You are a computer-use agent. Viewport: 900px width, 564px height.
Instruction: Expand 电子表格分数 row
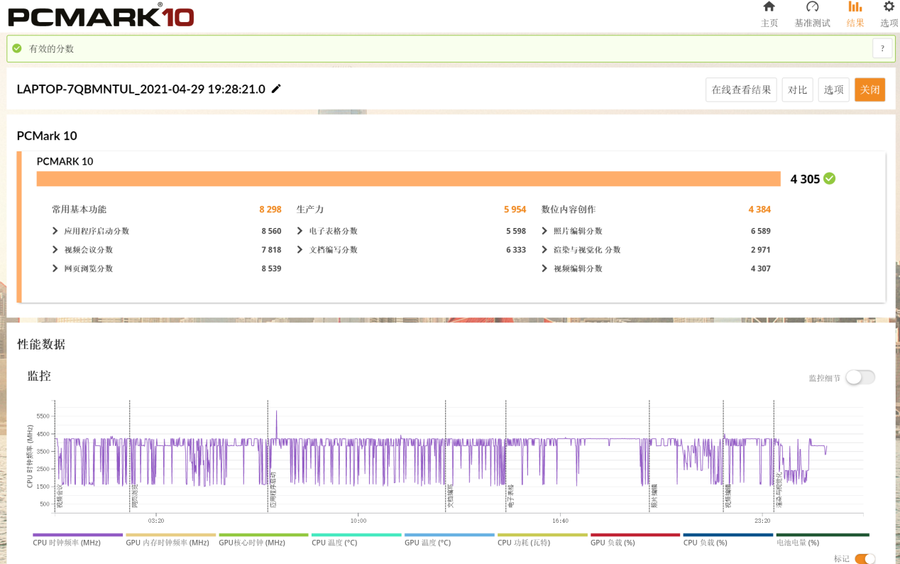point(300,231)
